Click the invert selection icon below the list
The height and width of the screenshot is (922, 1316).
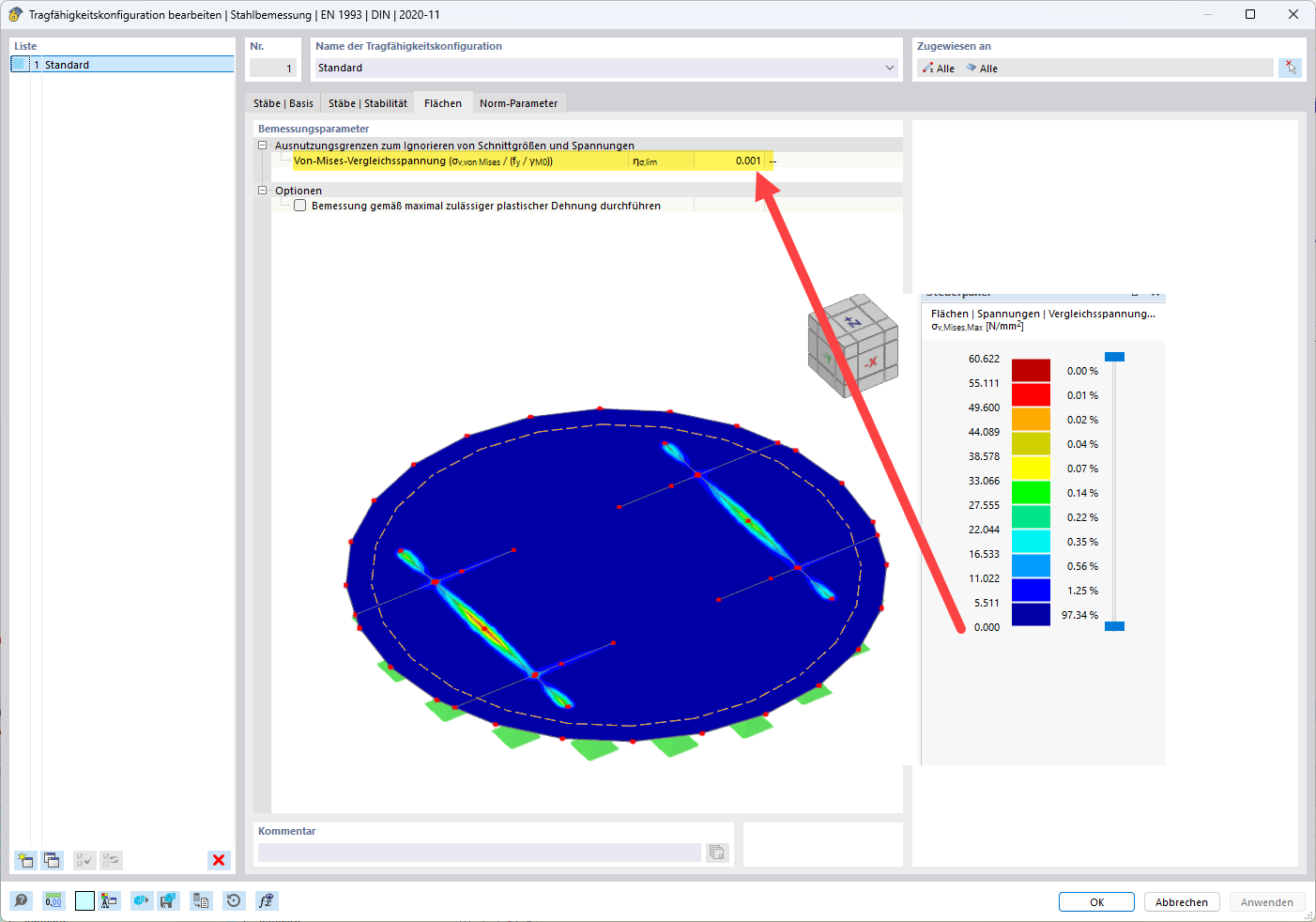pyautogui.click(x=111, y=860)
